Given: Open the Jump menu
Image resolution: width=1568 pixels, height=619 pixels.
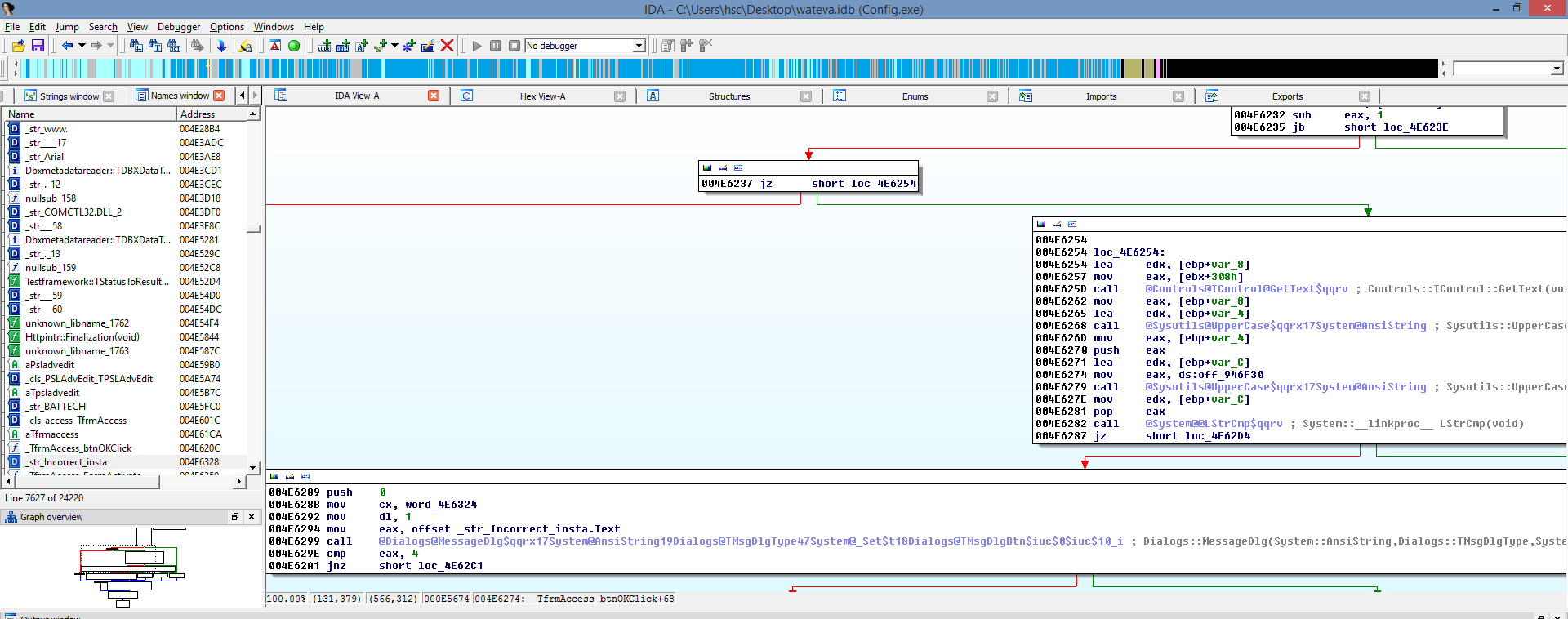Looking at the screenshot, I should (x=67, y=27).
